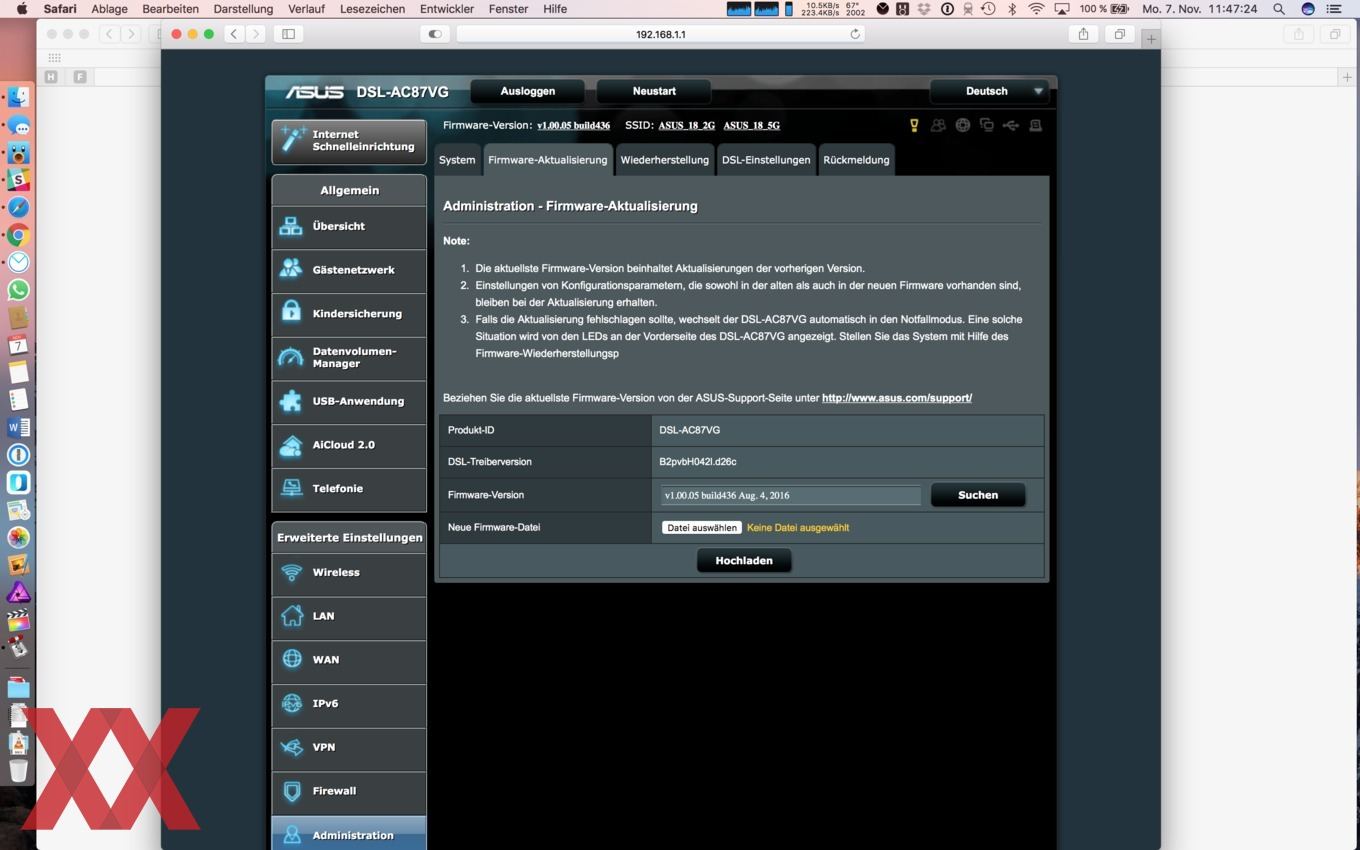Open the Gästenetzwerk page
Screen dimensions: 1360x850
[349, 270]
